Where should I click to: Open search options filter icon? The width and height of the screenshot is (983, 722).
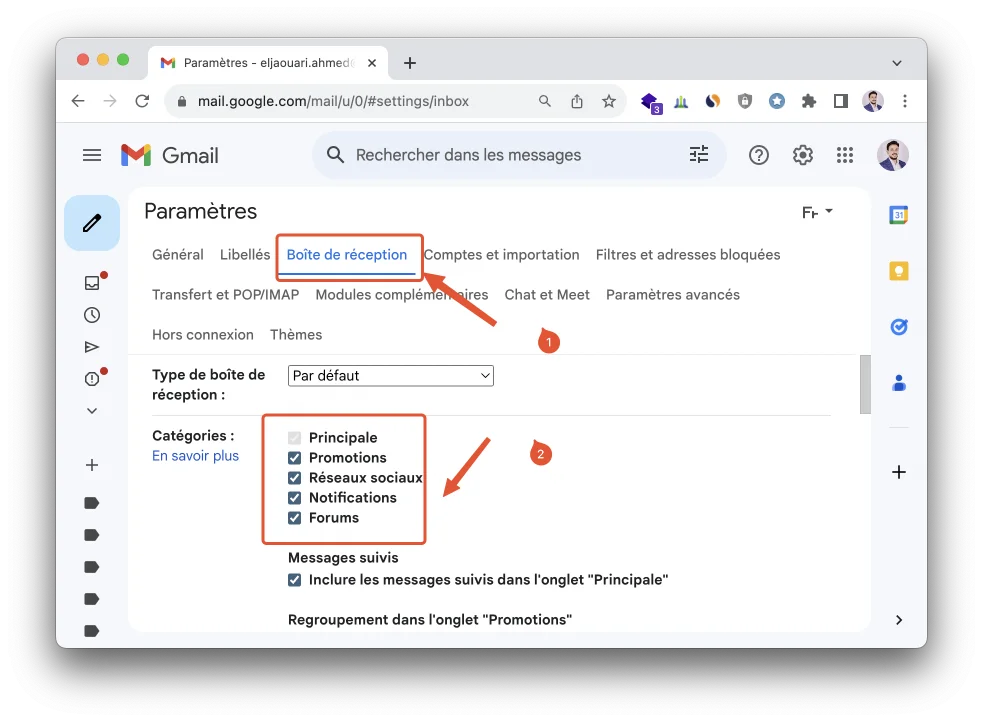698,155
